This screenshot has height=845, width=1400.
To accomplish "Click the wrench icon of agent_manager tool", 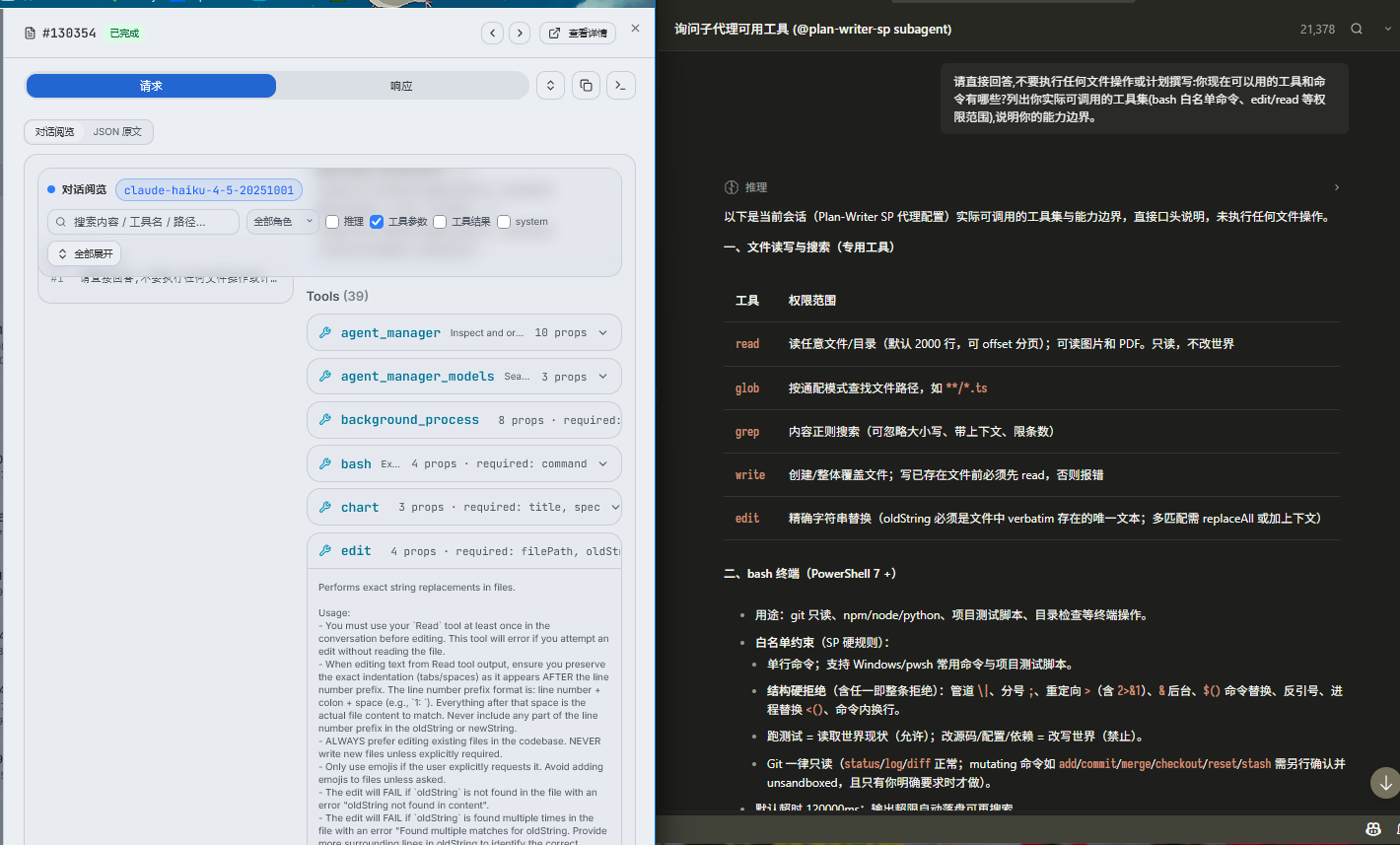I will 325,332.
